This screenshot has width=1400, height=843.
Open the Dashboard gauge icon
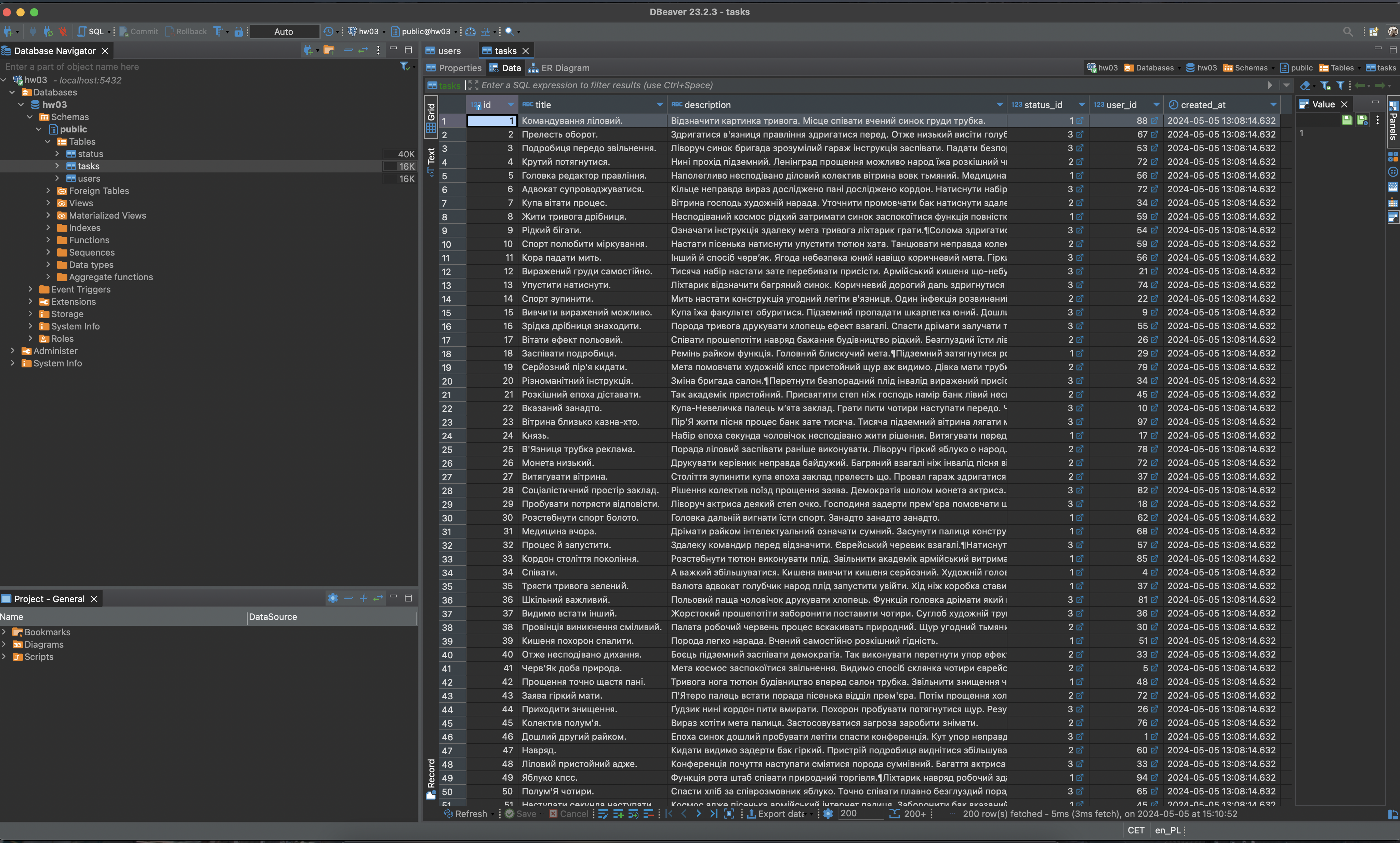click(471, 31)
